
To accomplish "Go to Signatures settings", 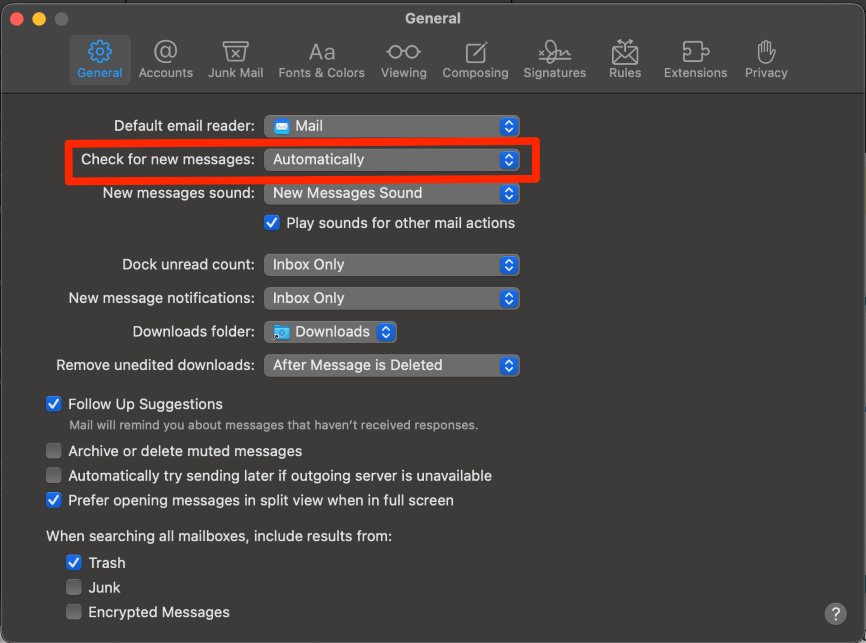I will 555,60.
